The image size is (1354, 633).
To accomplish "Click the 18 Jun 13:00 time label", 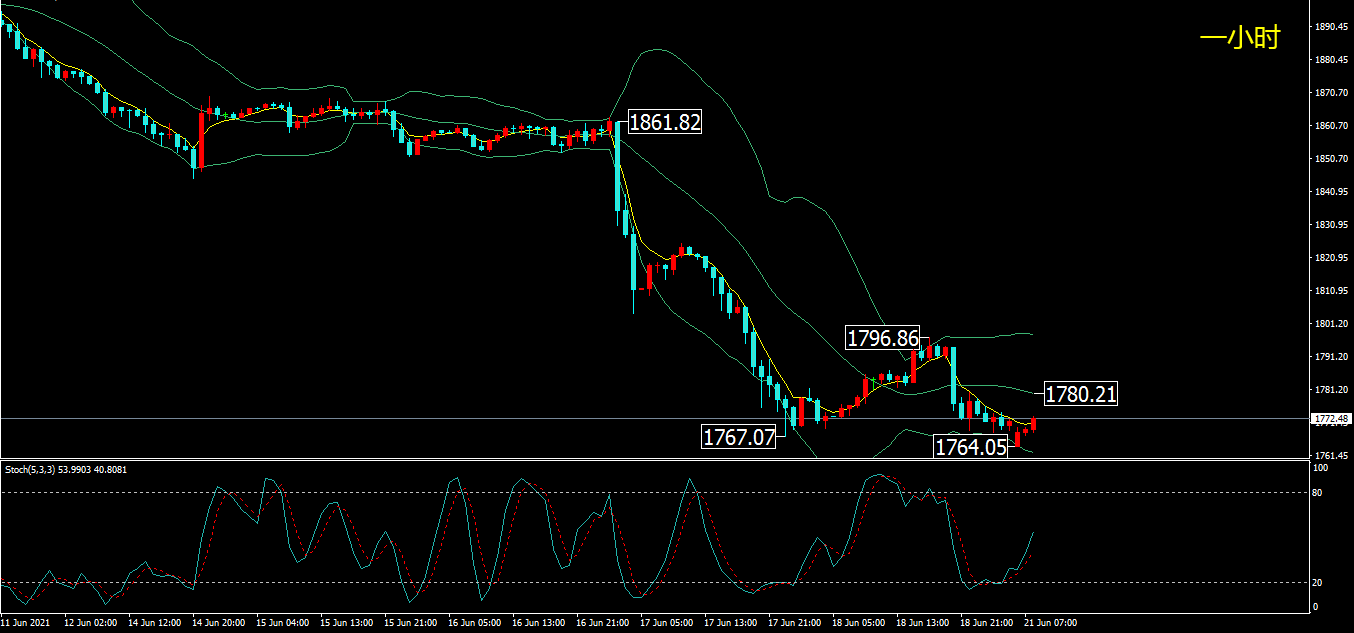I will (921, 622).
